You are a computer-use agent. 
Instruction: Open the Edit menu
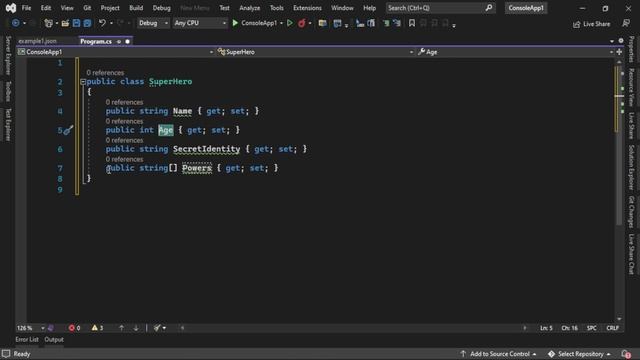pos(46,8)
